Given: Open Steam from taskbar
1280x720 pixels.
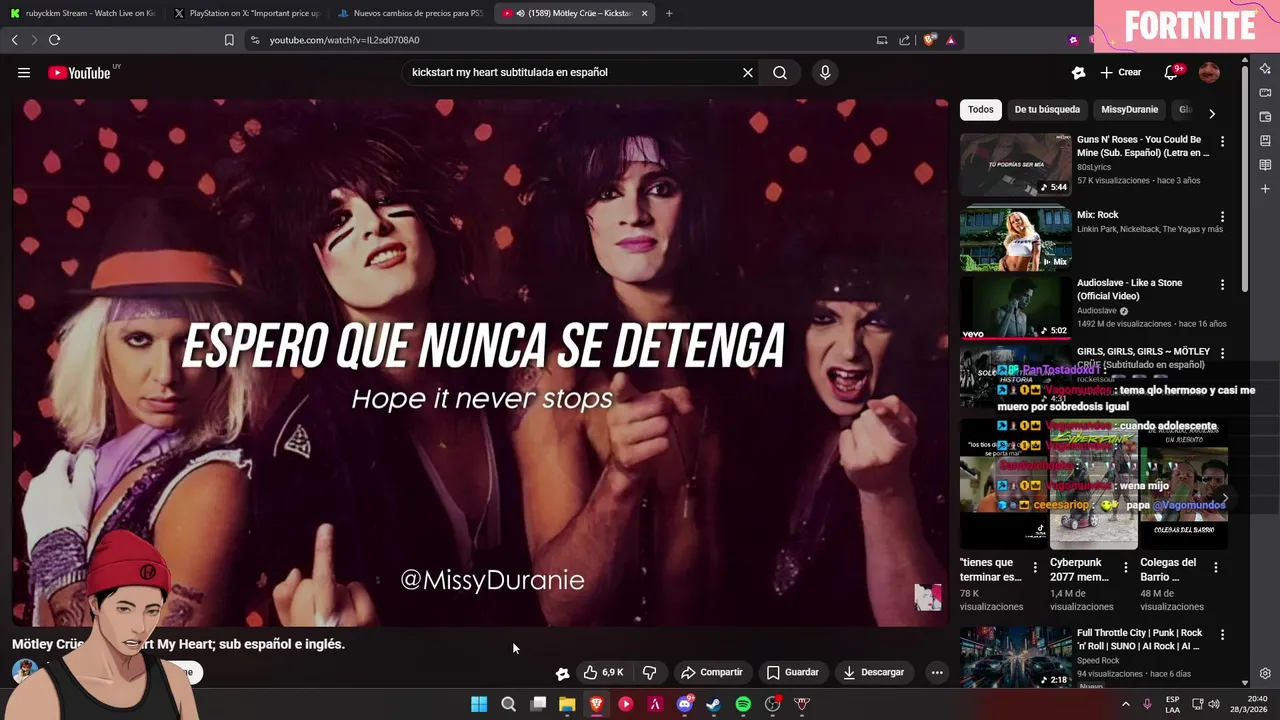Looking at the screenshot, I should 713,704.
